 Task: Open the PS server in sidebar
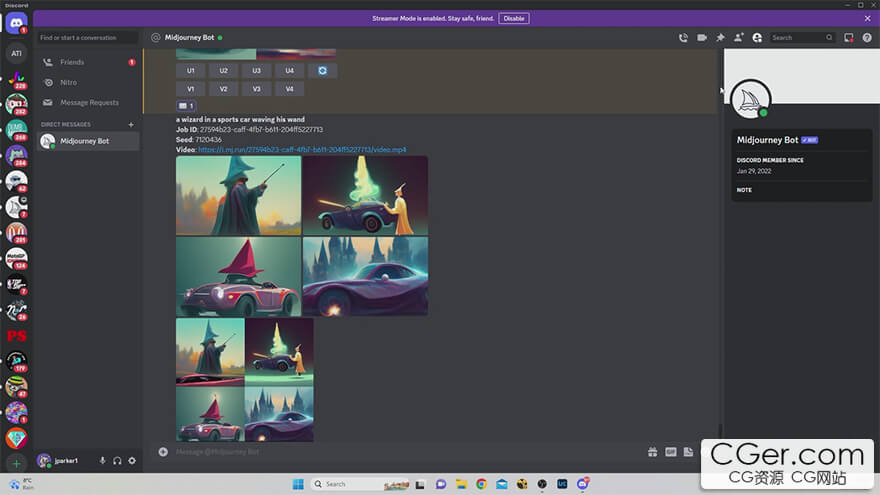[x=16, y=336]
